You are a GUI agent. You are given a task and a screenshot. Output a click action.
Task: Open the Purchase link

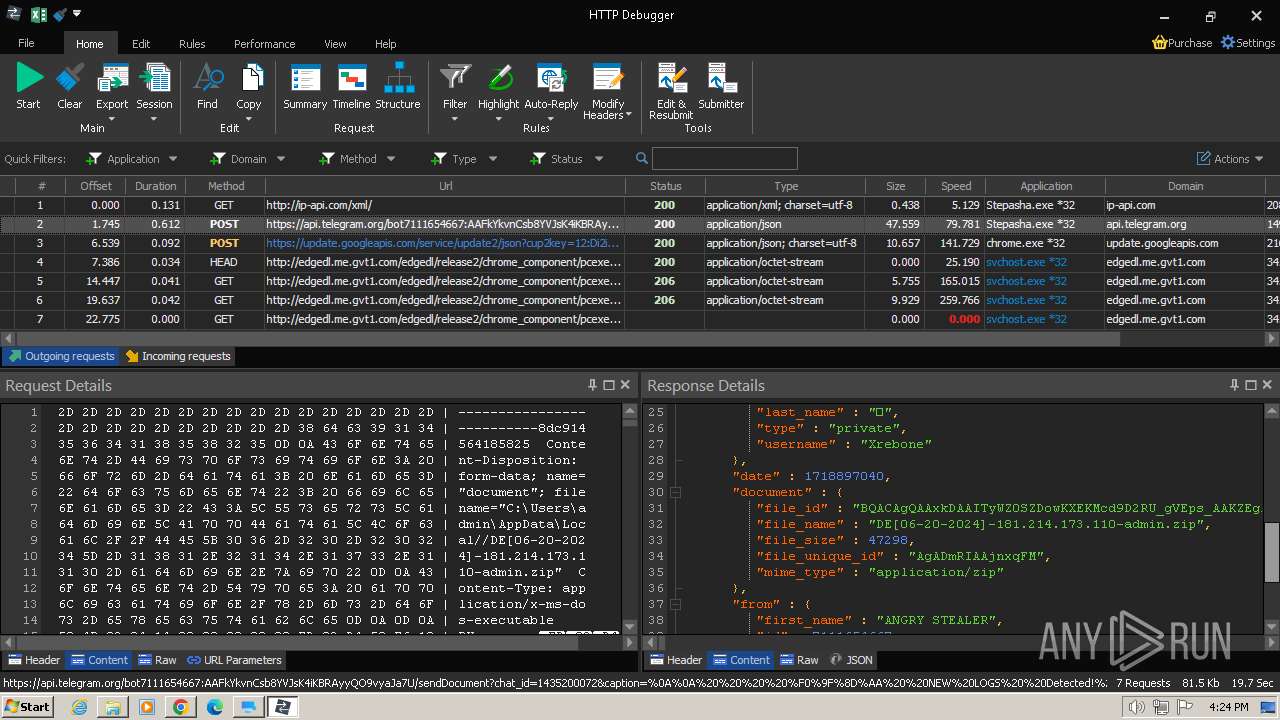[1182, 43]
